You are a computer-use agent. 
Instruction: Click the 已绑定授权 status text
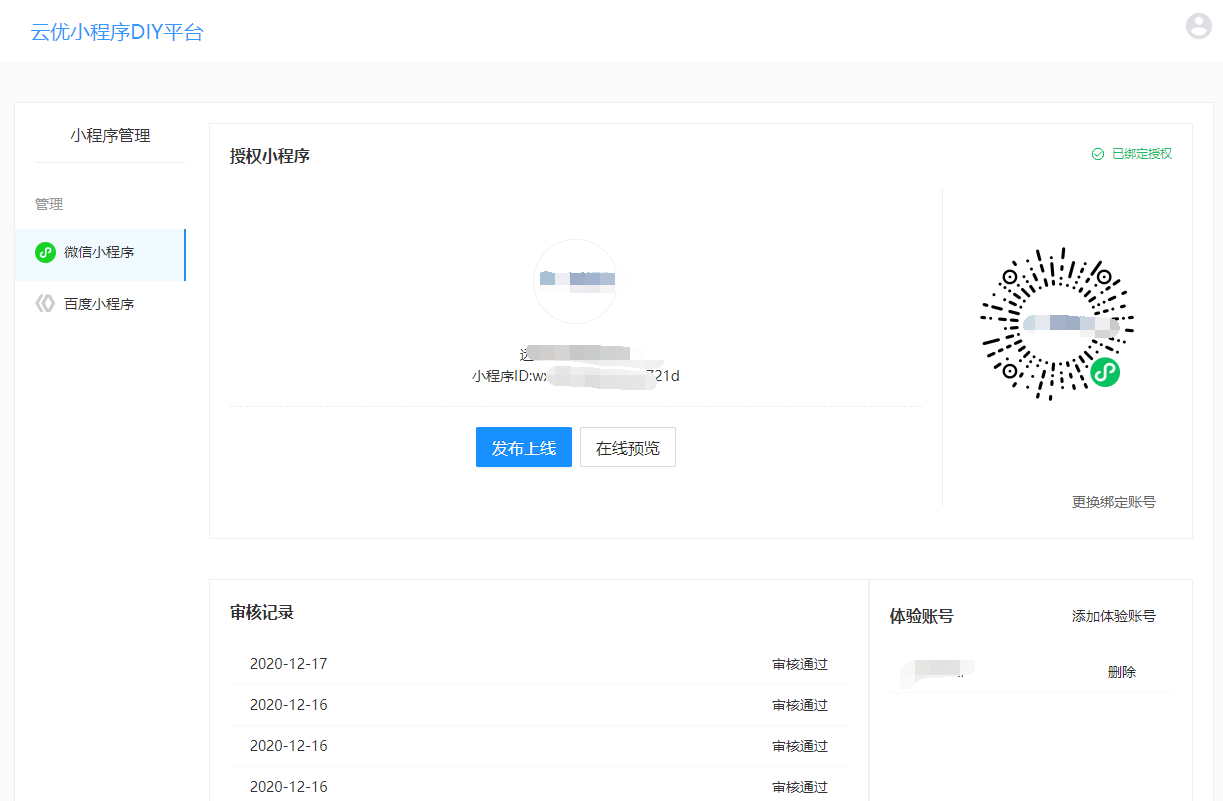point(1142,154)
